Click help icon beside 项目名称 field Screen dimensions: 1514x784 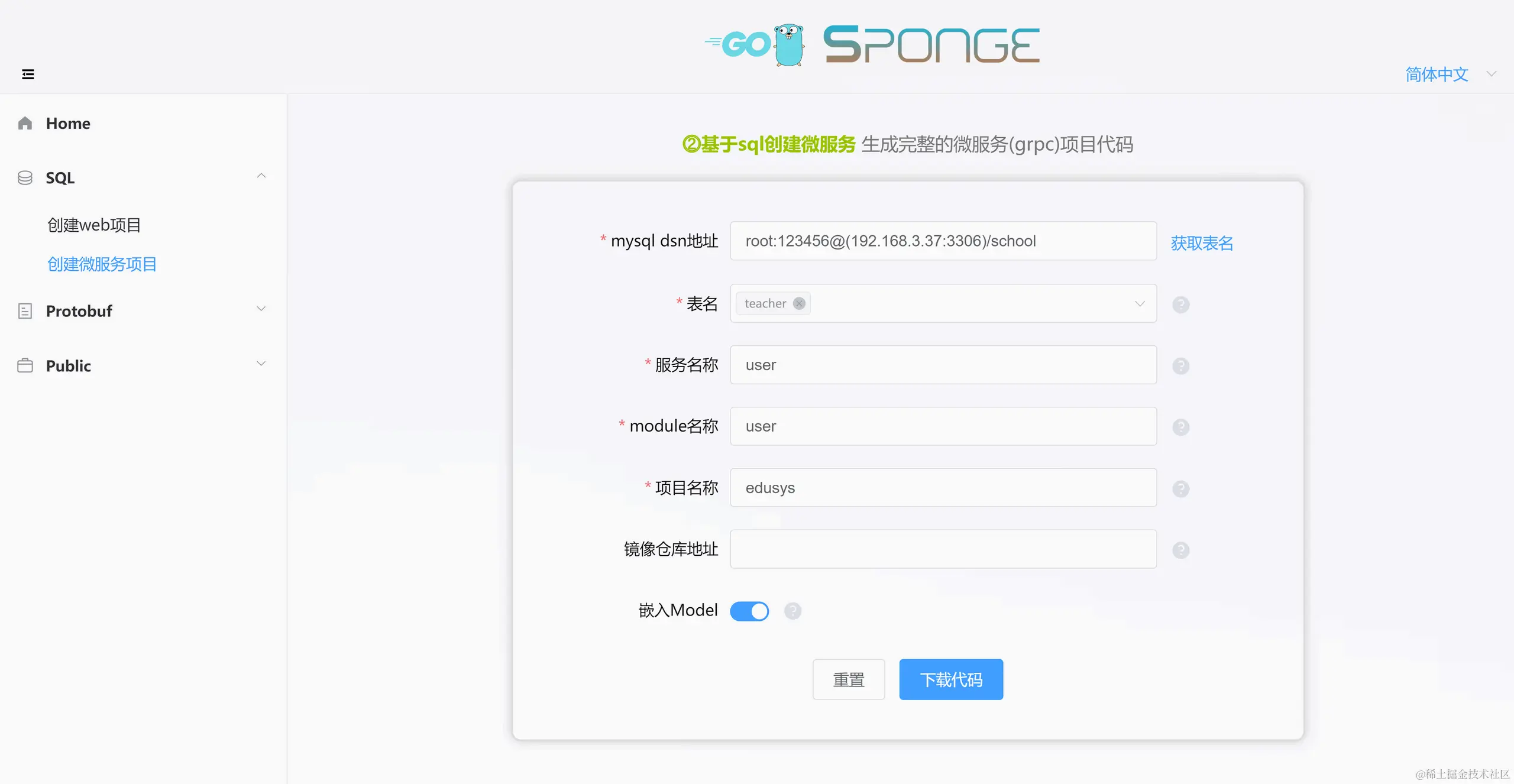(x=1180, y=489)
